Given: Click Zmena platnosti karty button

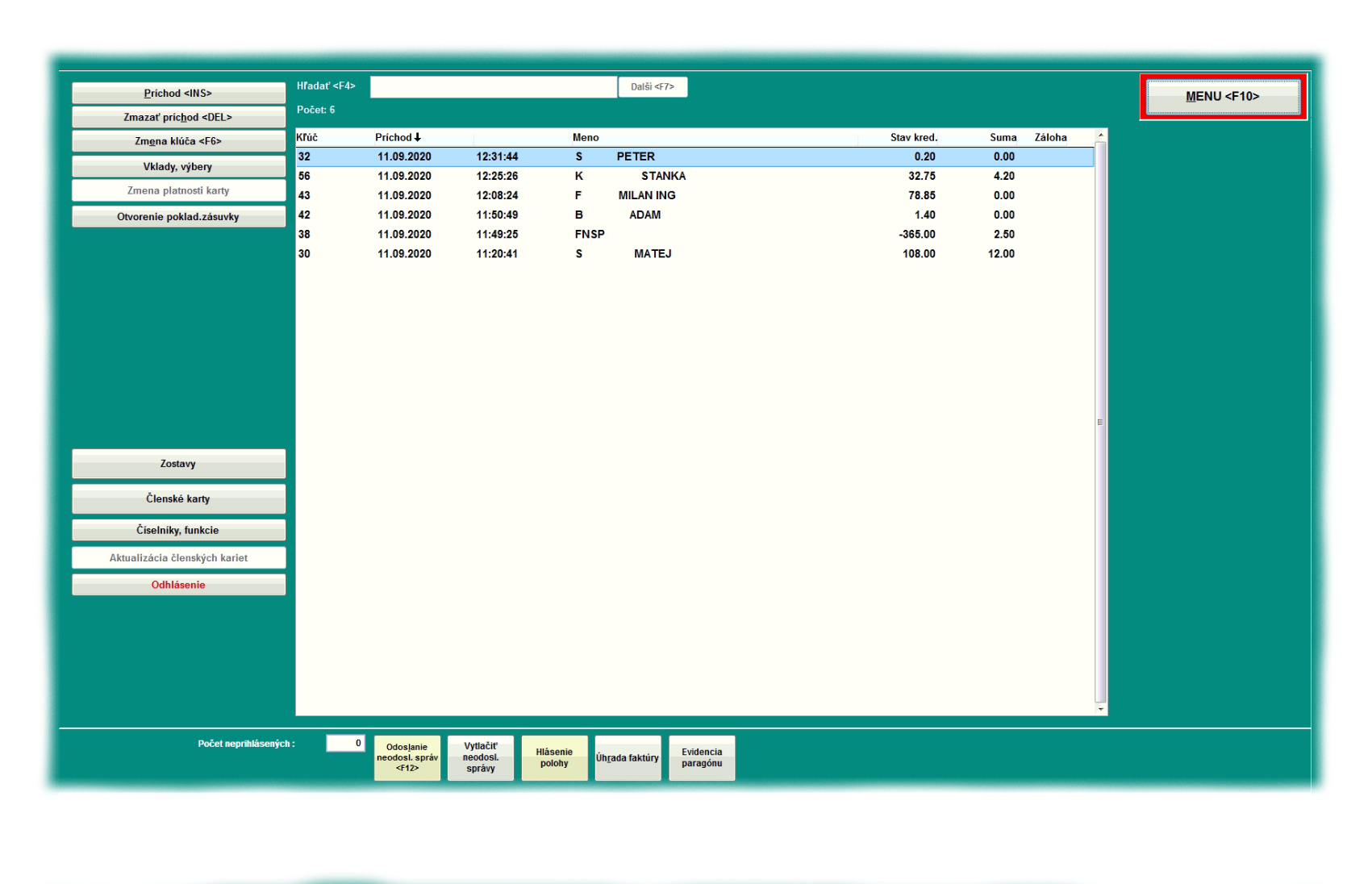Looking at the screenshot, I should click(178, 191).
